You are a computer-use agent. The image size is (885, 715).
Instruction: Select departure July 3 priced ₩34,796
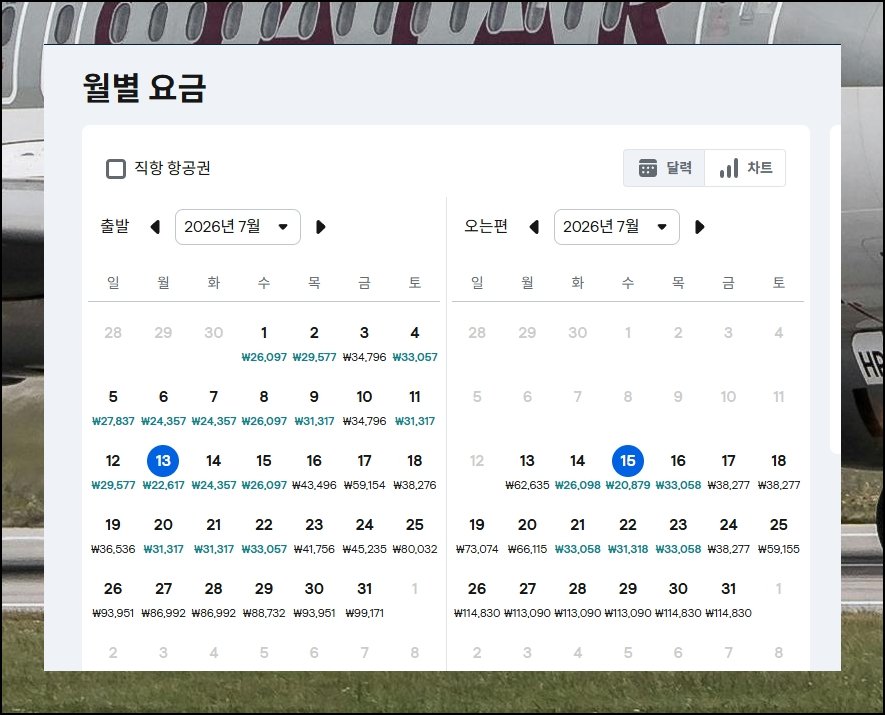364,343
